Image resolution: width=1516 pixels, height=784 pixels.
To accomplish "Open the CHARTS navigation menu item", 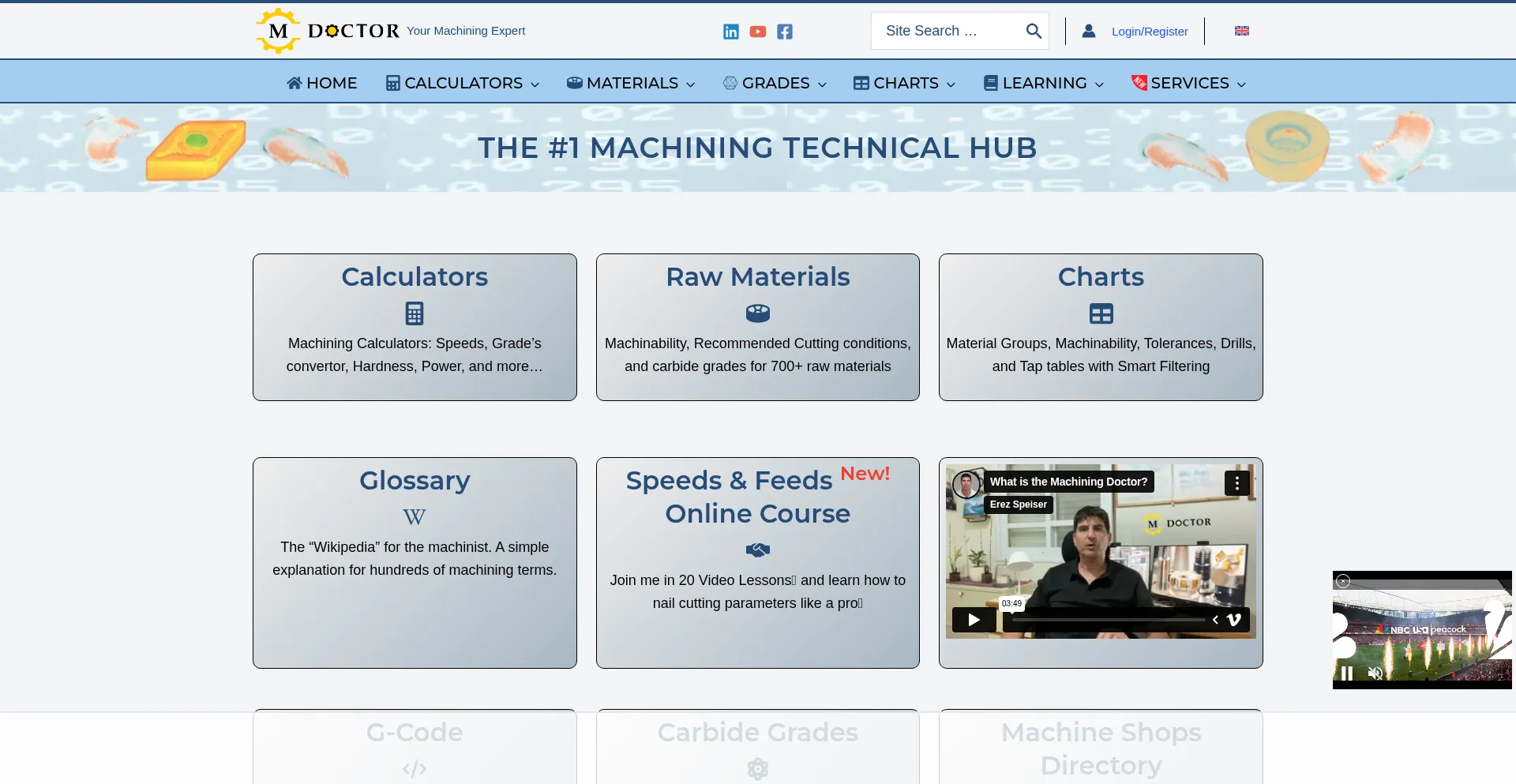I will pyautogui.click(x=903, y=83).
